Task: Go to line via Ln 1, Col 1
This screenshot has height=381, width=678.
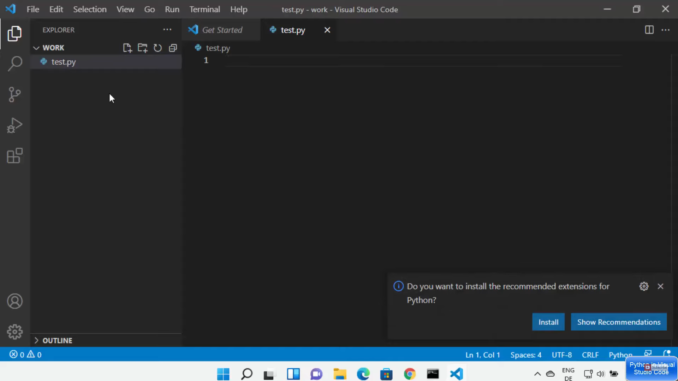Action: pyautogui.click(x=483, y=355)
